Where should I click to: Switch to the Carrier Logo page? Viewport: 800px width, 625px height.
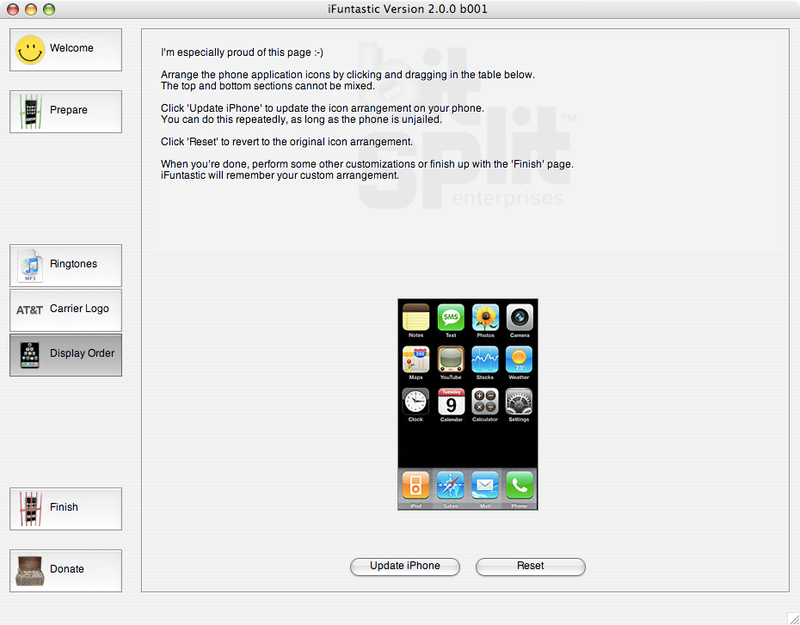click(66, 310)
